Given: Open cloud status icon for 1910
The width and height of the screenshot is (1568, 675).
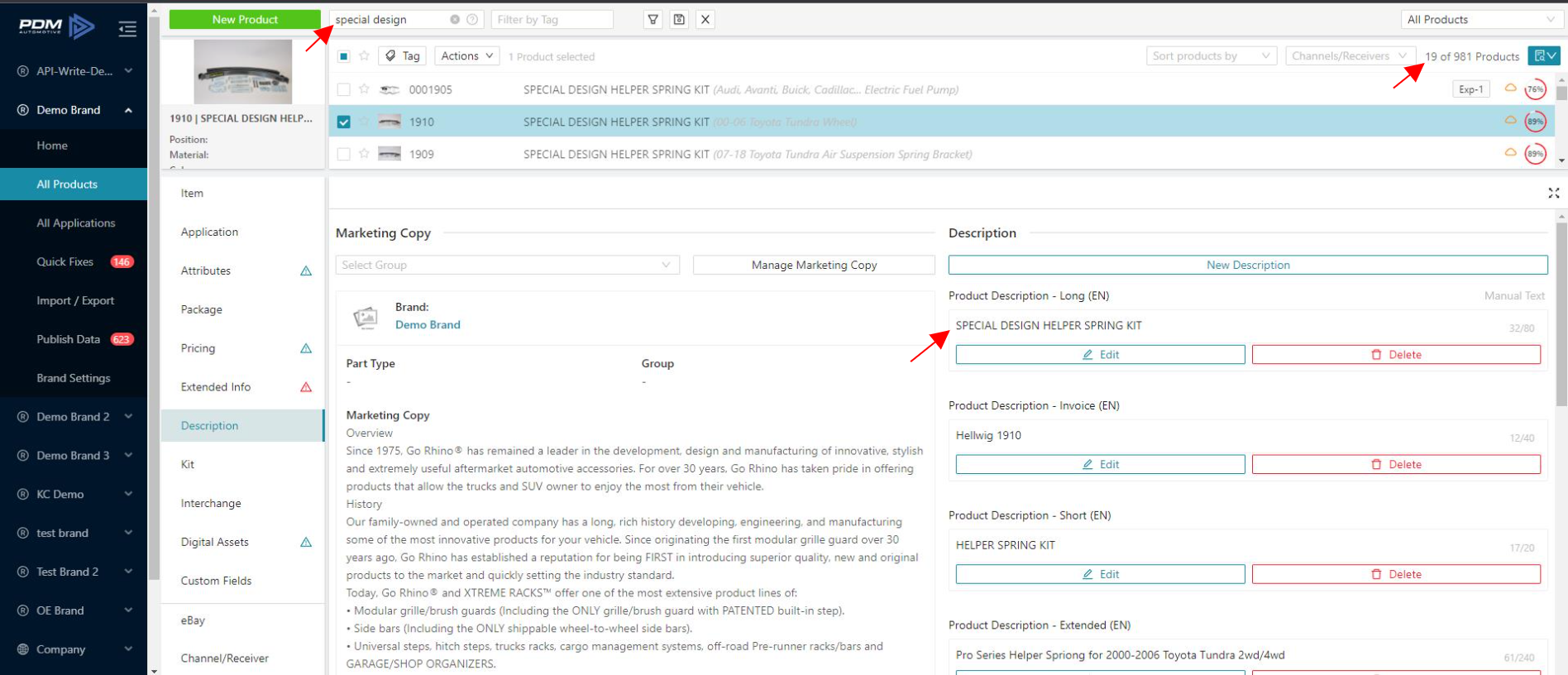Looking at the screenshot, I should [1510, 120].
